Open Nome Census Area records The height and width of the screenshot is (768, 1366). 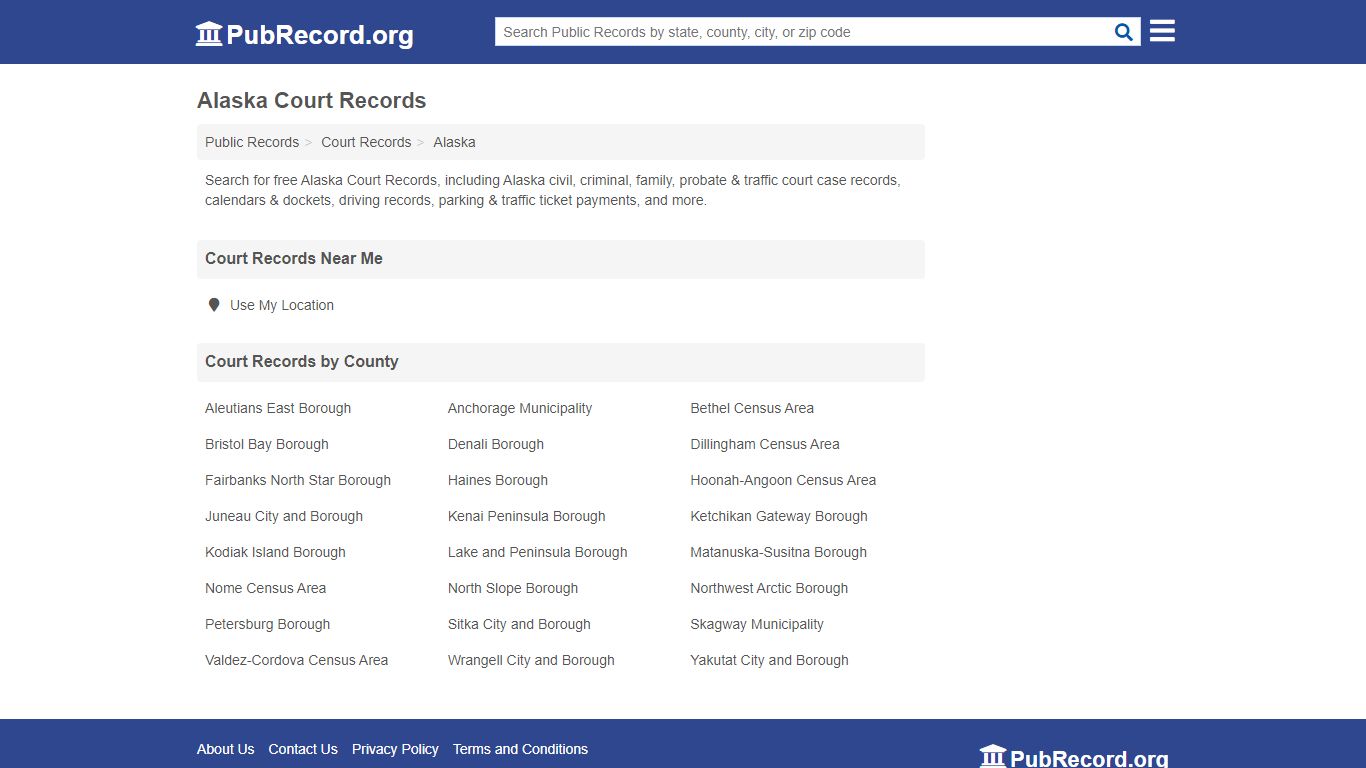(265, 588)
